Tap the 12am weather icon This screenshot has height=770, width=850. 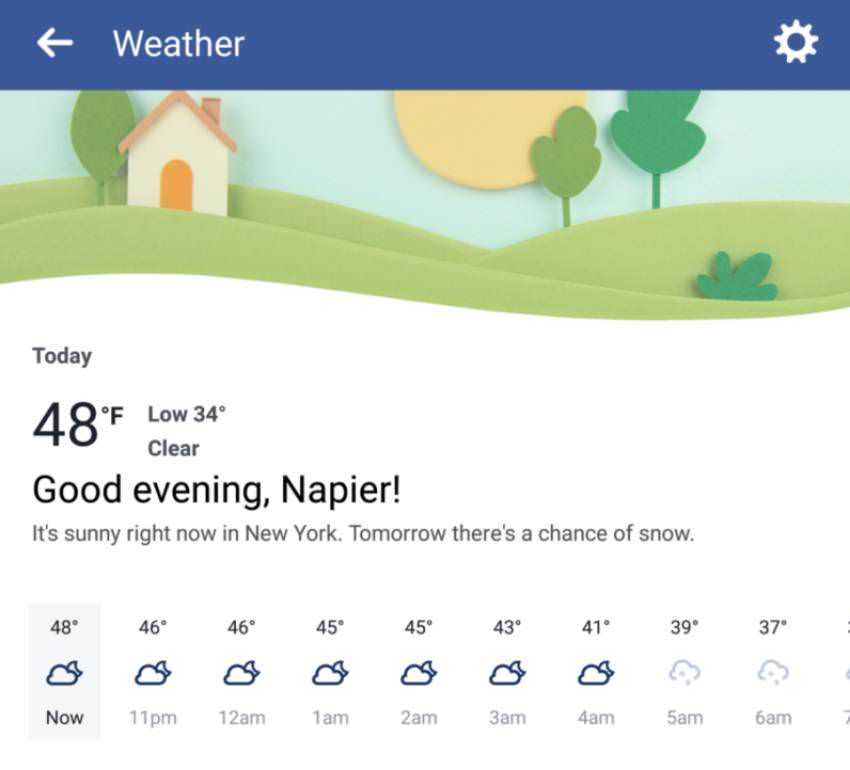tap(241, 674)
